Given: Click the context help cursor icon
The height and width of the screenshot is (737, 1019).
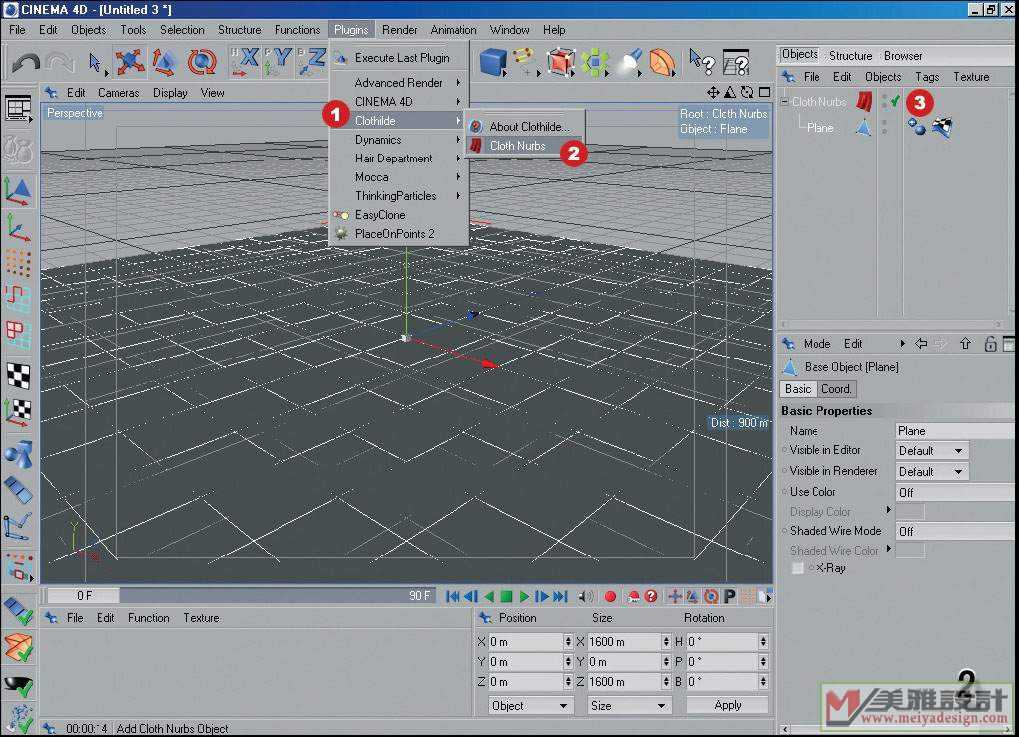Looking at the screenshot, I should tap(702, 62).
